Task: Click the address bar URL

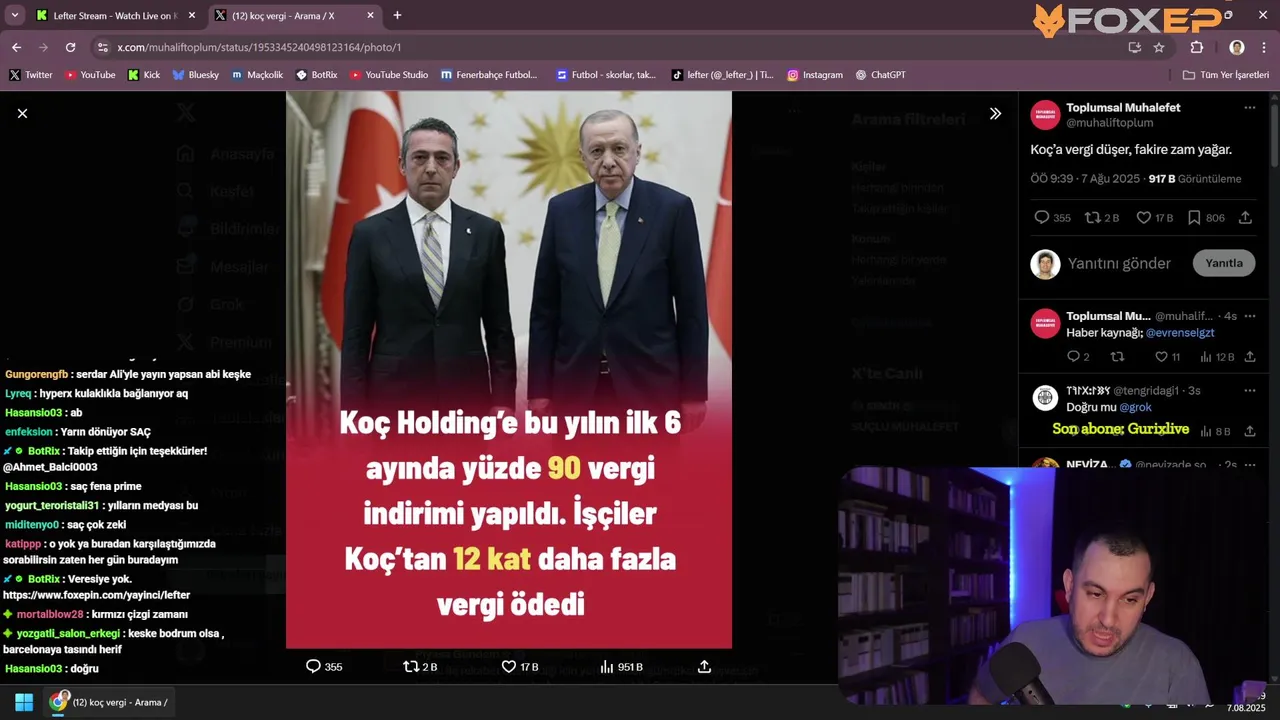Action: pyautogui.click(x=259, y=47)
